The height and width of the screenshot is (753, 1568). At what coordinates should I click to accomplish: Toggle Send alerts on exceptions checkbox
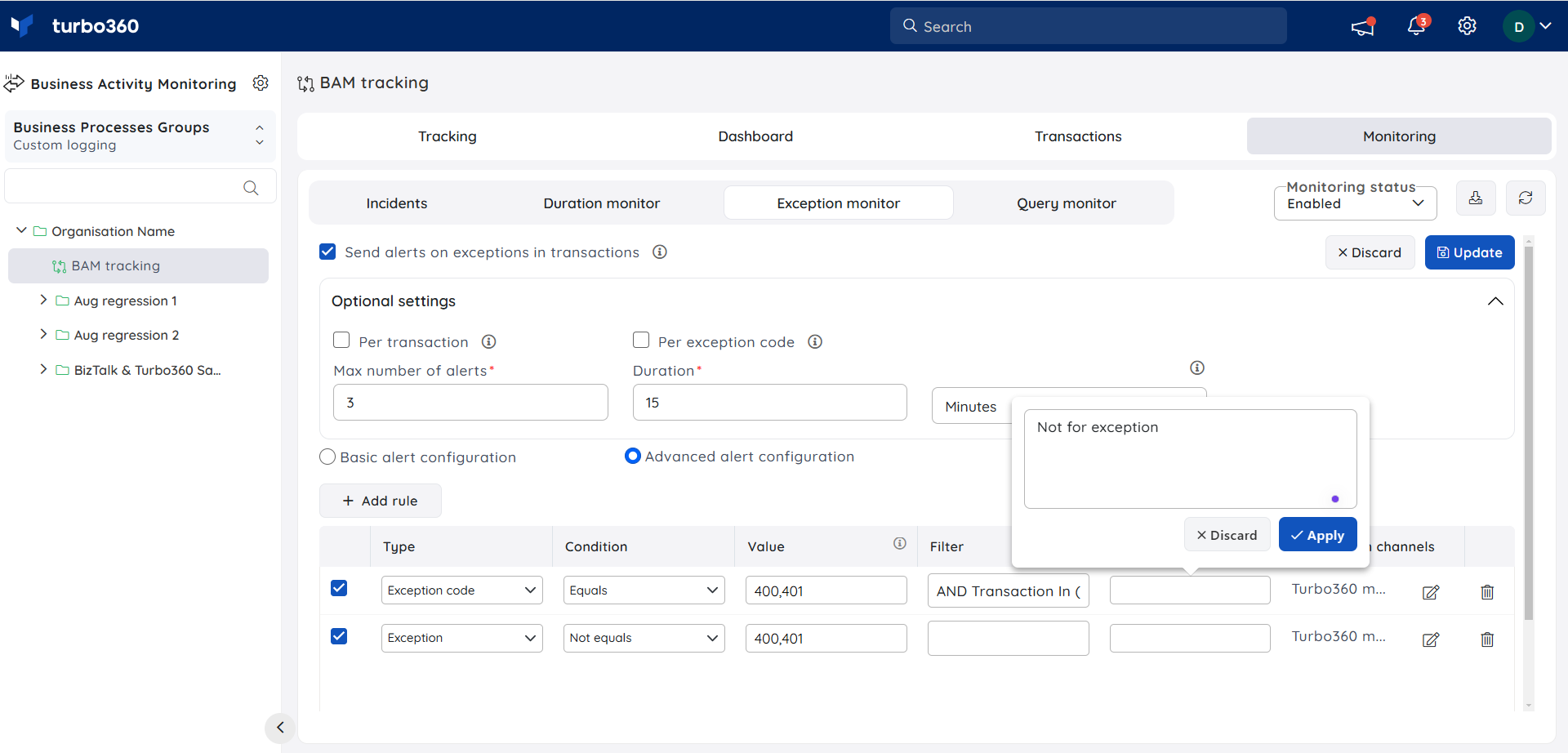click(327, 252)
